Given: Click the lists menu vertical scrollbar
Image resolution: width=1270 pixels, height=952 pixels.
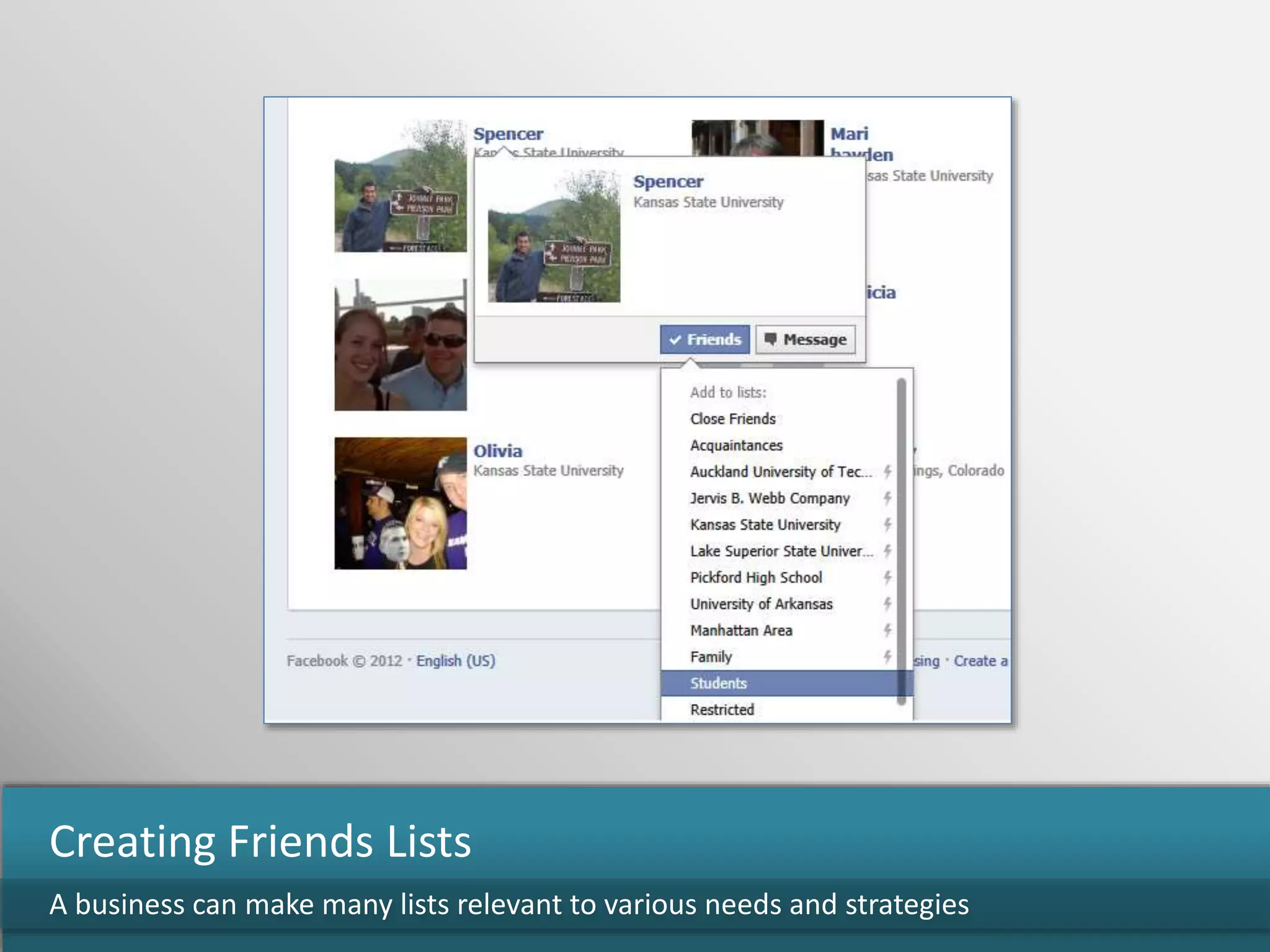Looking at the screenshot, I should 902,542.
